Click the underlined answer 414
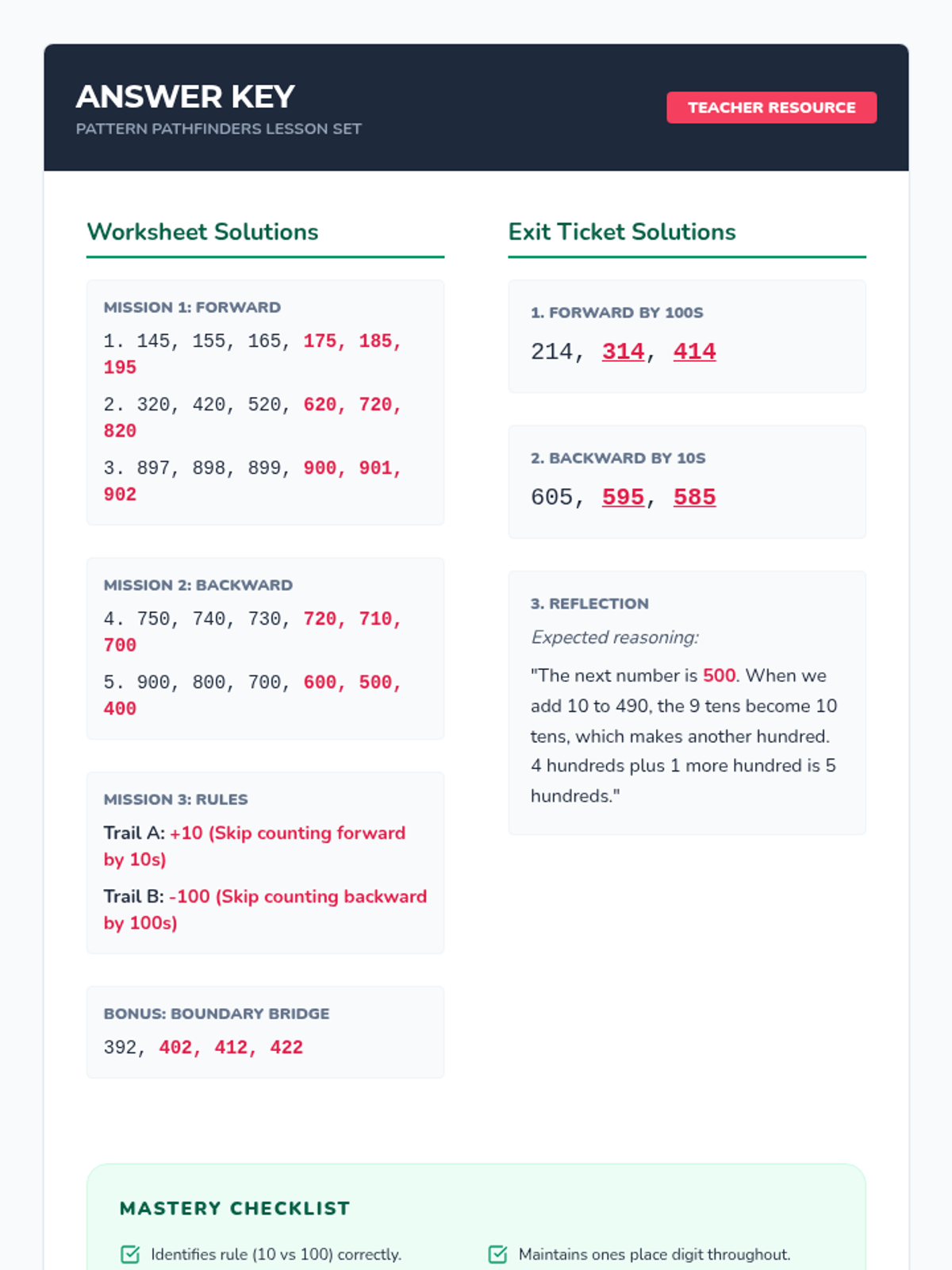 pyautogui.click(x=694, y=352)
